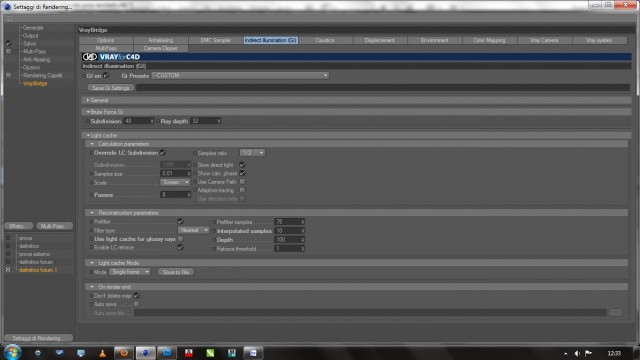
Task: Show hidden tray icons arrow
Action: 566,353
